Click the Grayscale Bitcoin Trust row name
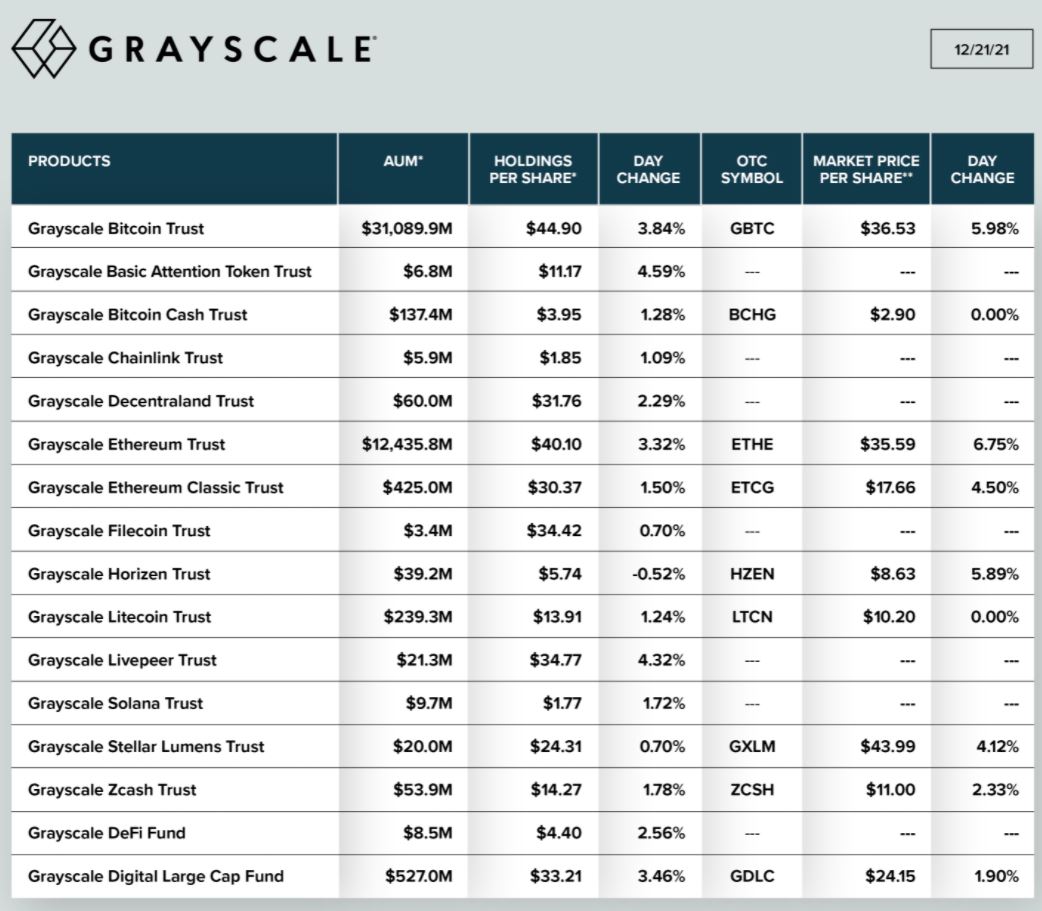Image resolution: width=1042 pixels, height=911 pixels. click(x=116, y=229)
